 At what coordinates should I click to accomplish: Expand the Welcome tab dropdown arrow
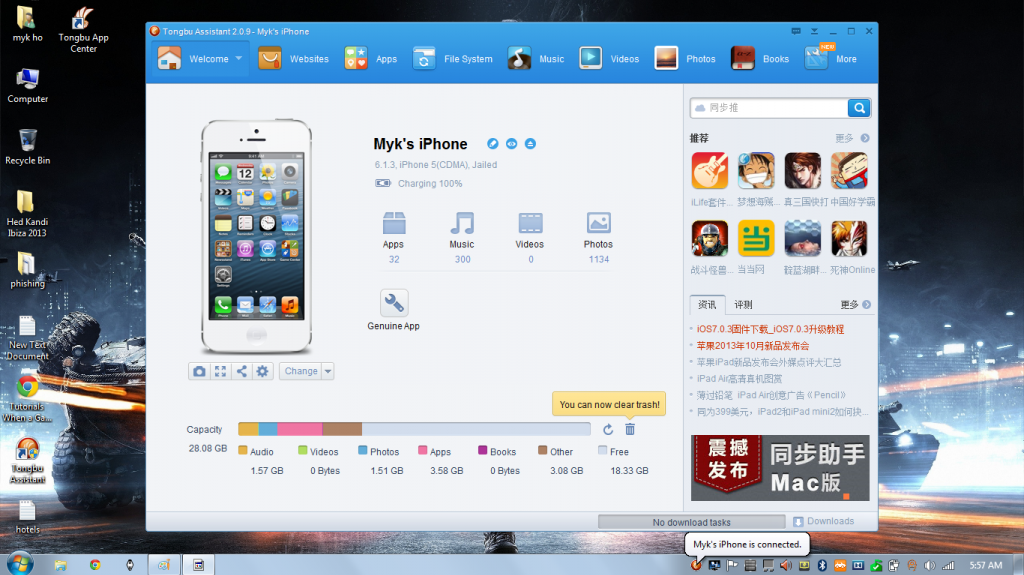tap(240, 59)
